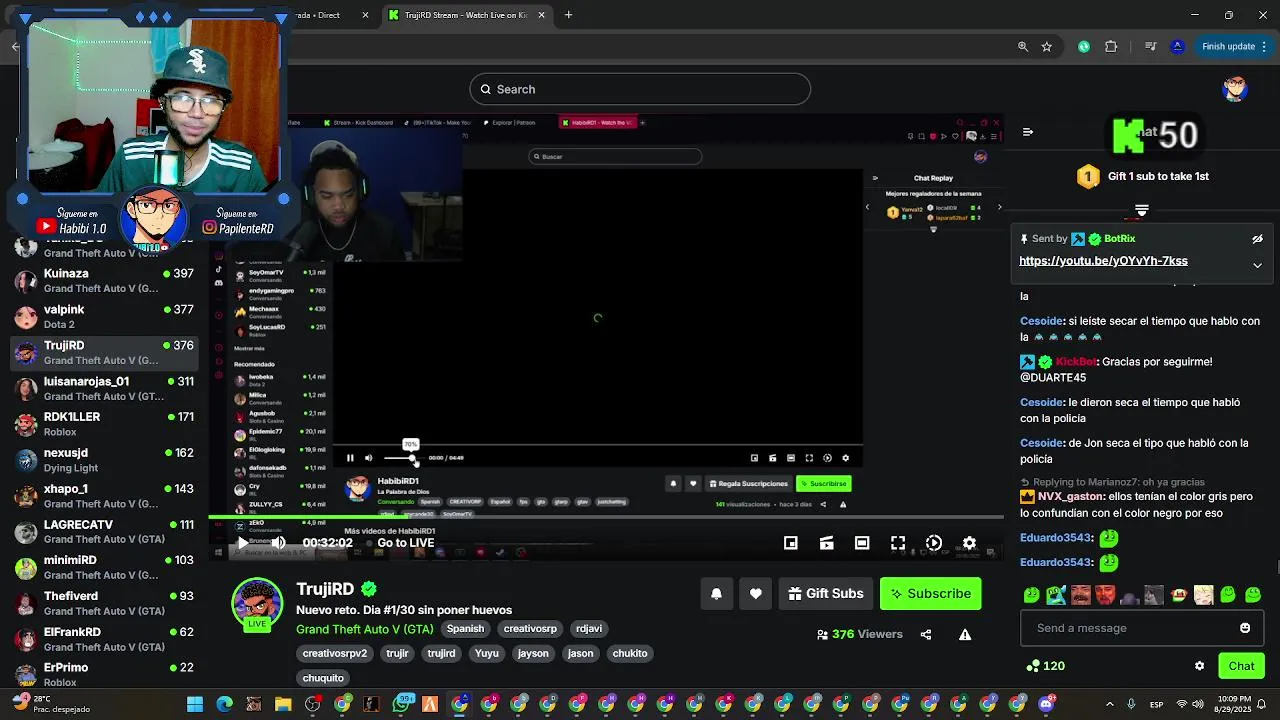Open the Grand Theft Auto V (GTA) category link
This screenshot has height=720, width=1280.
365,629
